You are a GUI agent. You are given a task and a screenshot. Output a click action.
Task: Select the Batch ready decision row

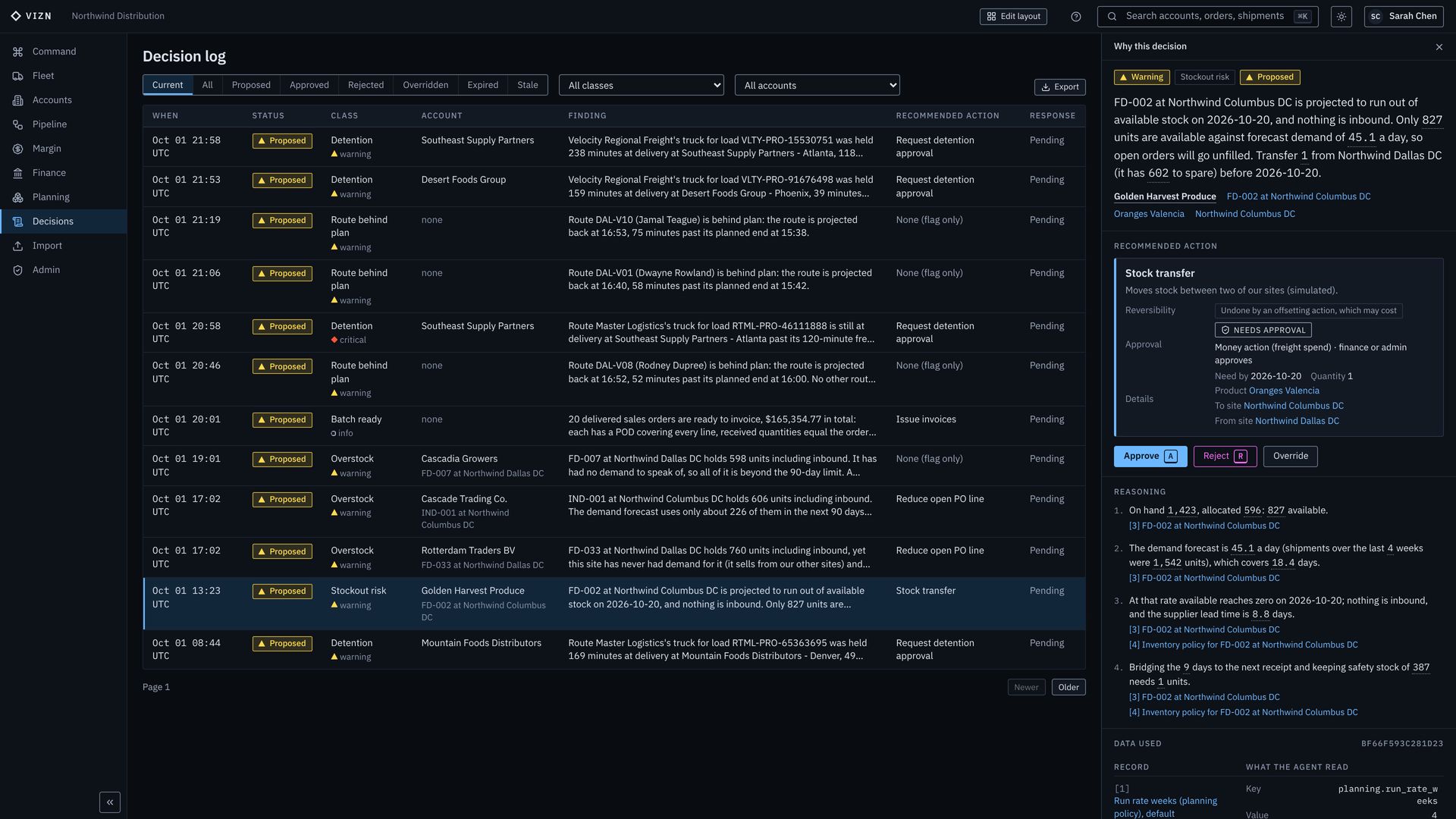[613, 426]
